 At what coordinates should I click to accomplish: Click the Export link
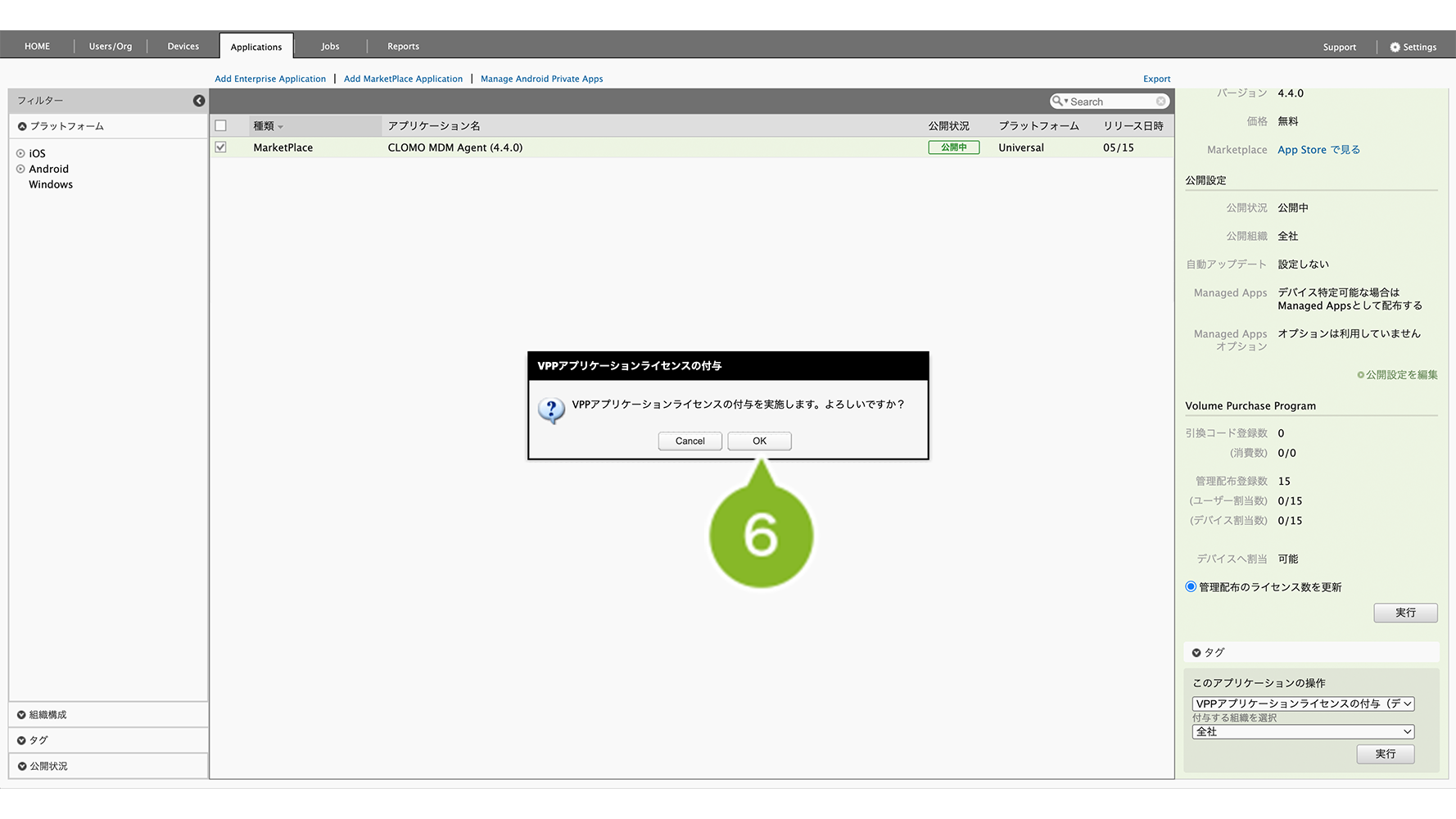click(x=1156, y=79)
